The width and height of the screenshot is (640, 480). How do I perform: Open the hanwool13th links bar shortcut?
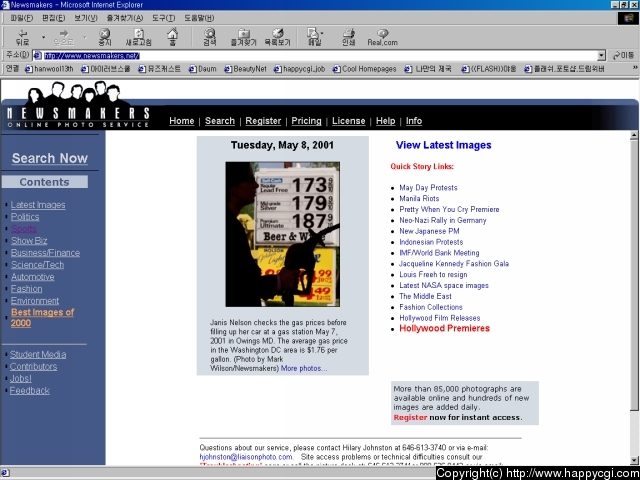click(x=49, y=69)
